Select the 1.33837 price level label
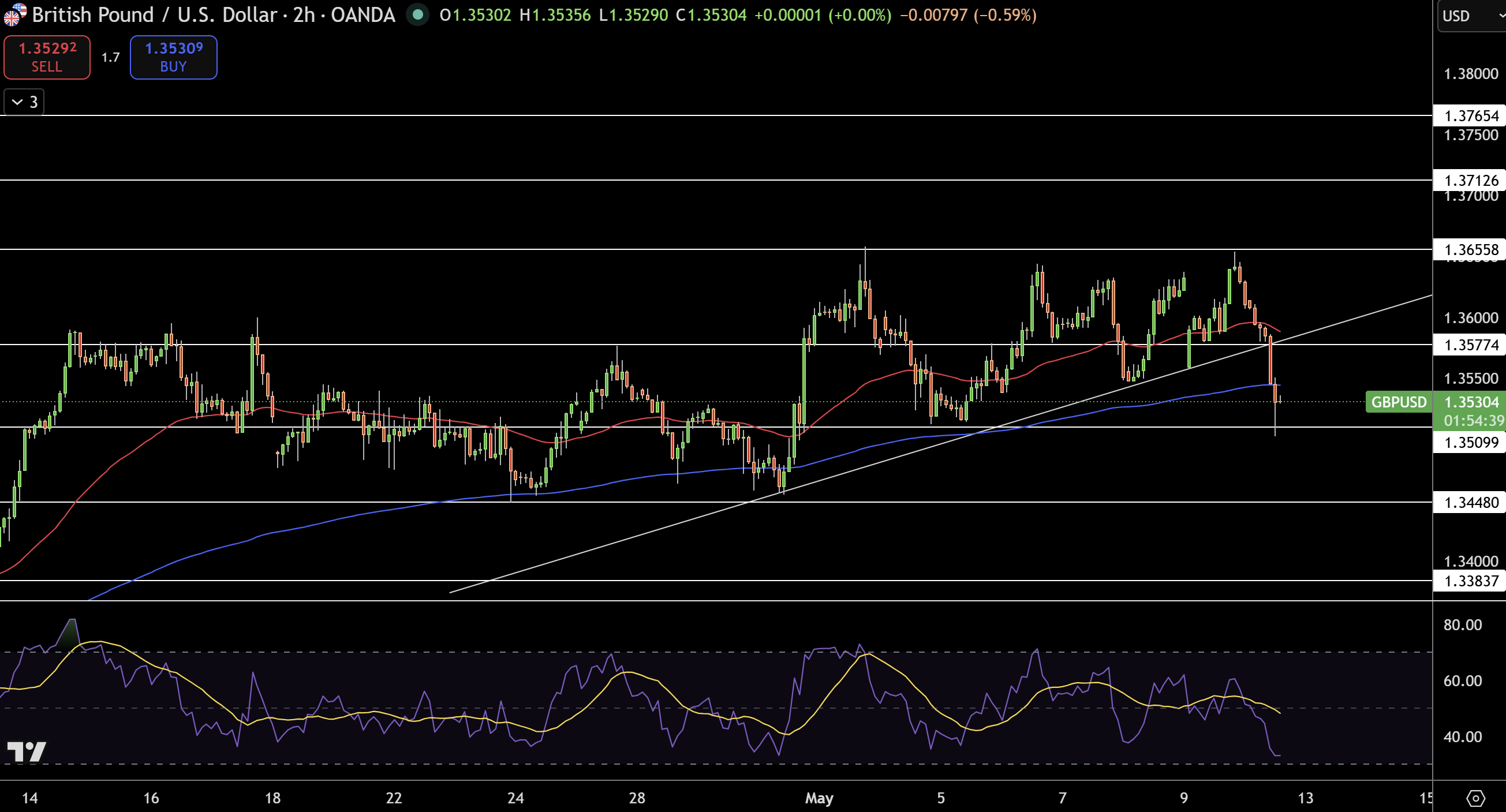The height and width of the screenshot is (812, 1506). click(x=1470, y=581)
